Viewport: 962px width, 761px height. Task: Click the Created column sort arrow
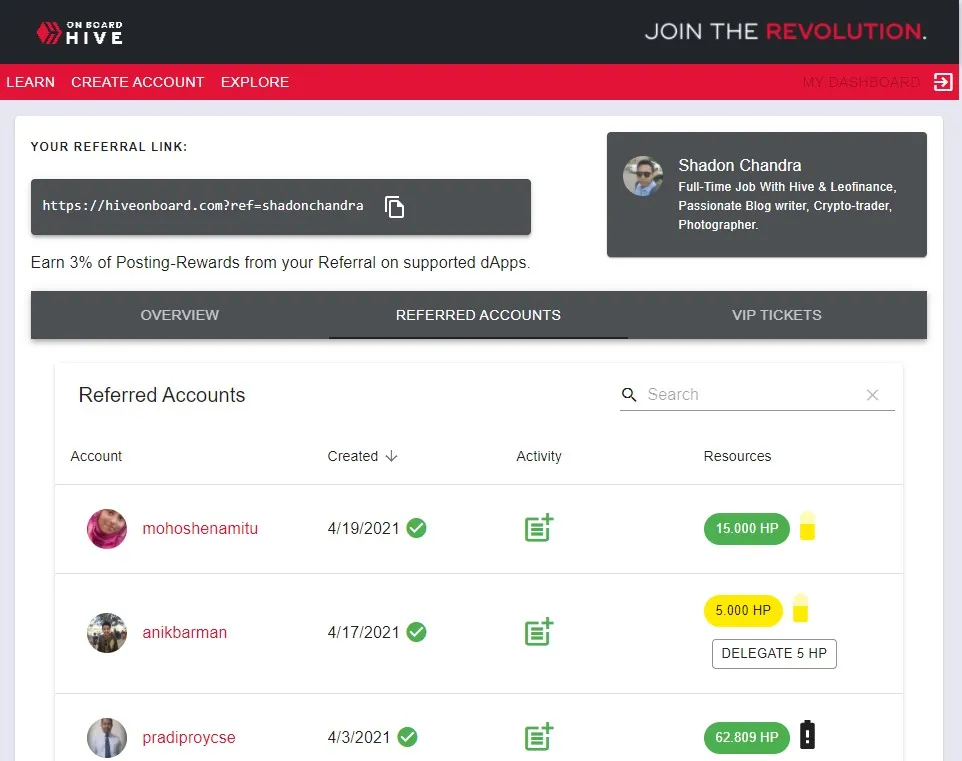click(391, 456)
